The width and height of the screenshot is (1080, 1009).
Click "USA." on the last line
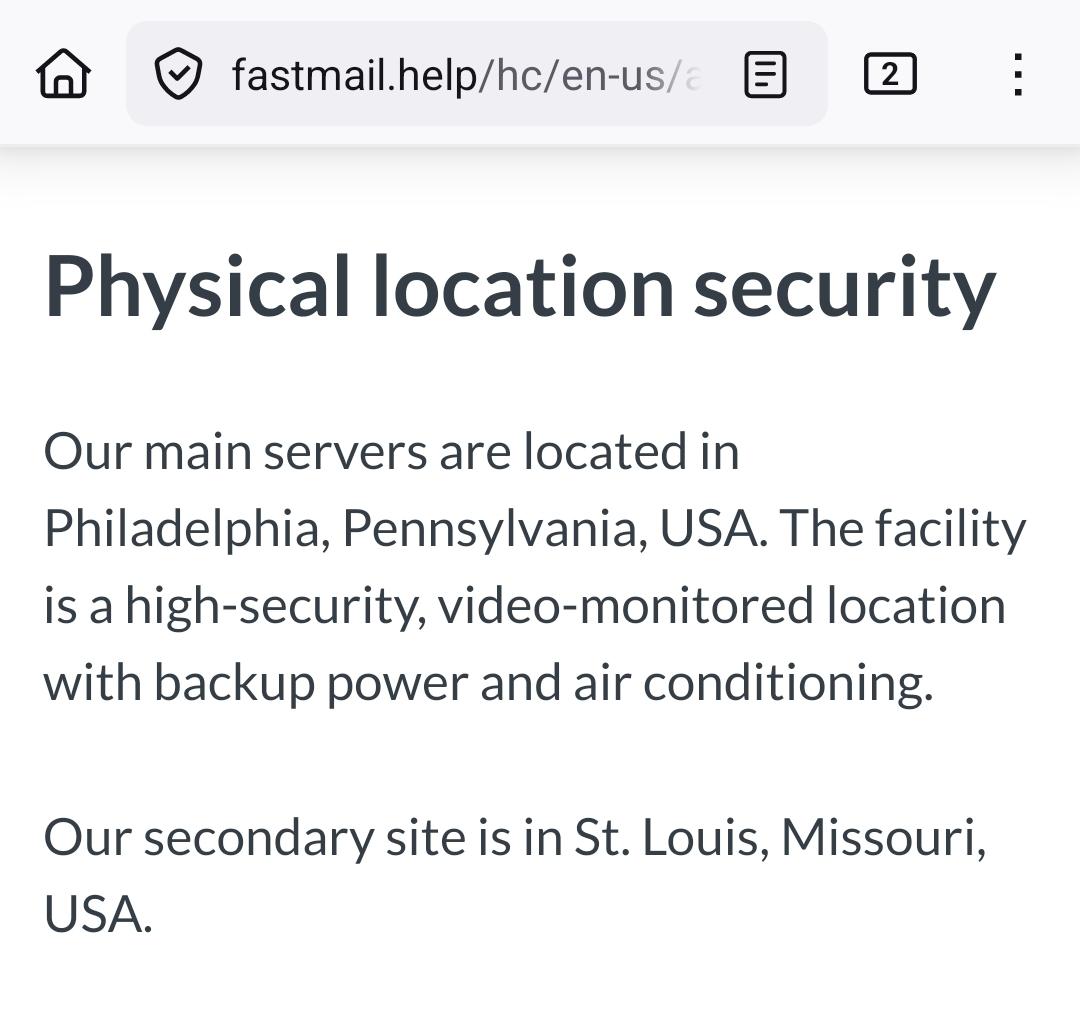point(98,914)
